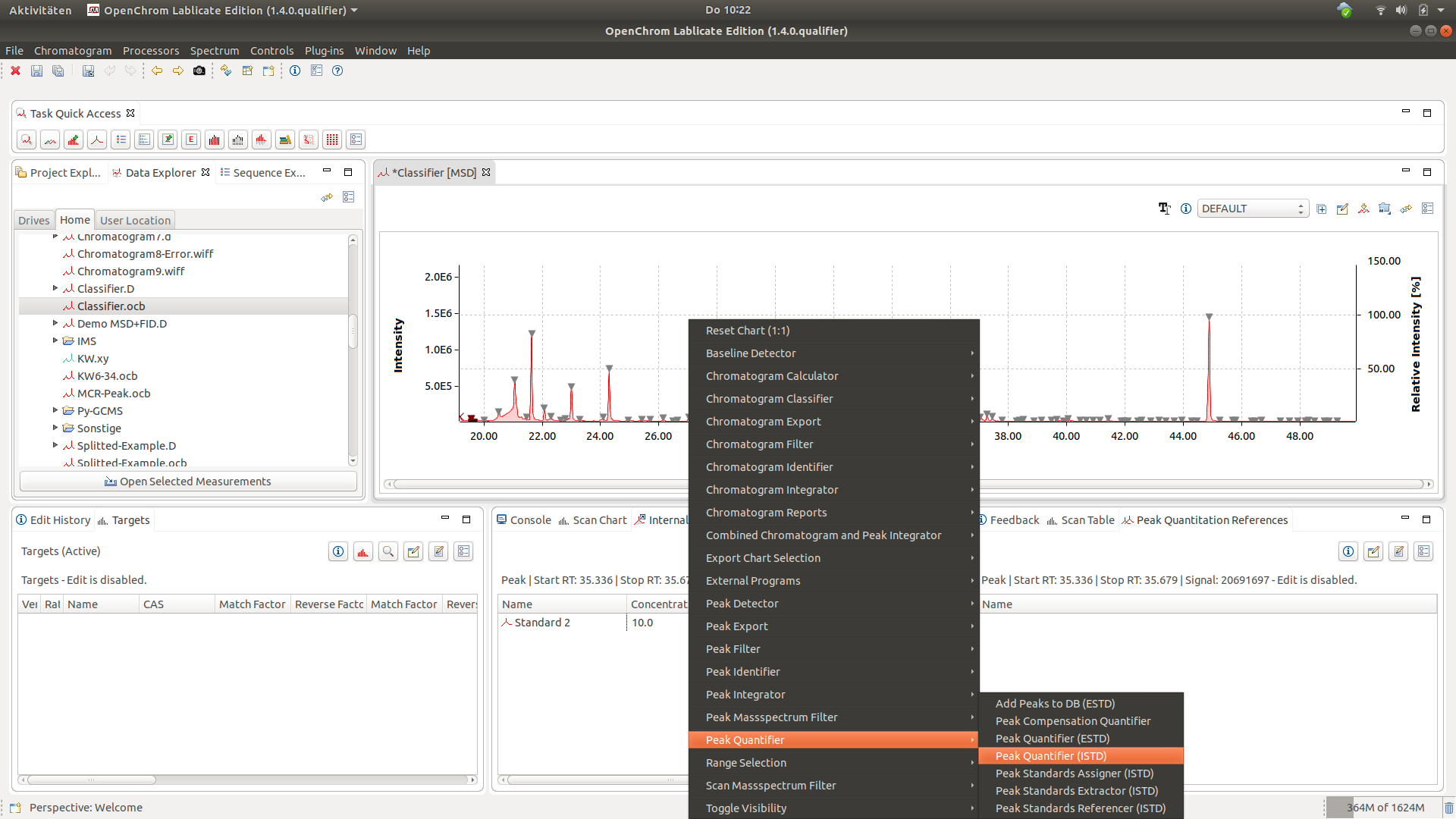Switch to the Feedback tab

click(1009, 520)
